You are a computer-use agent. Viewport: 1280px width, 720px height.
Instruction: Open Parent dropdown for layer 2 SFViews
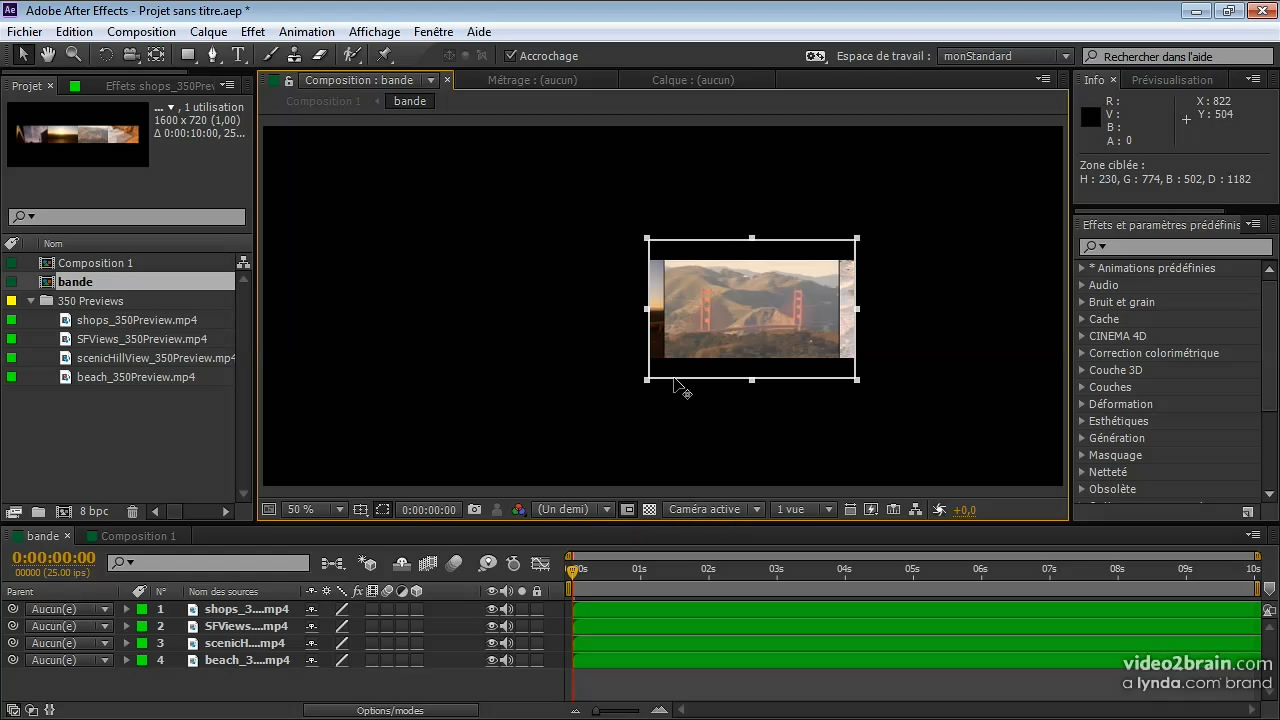[69, 626]
